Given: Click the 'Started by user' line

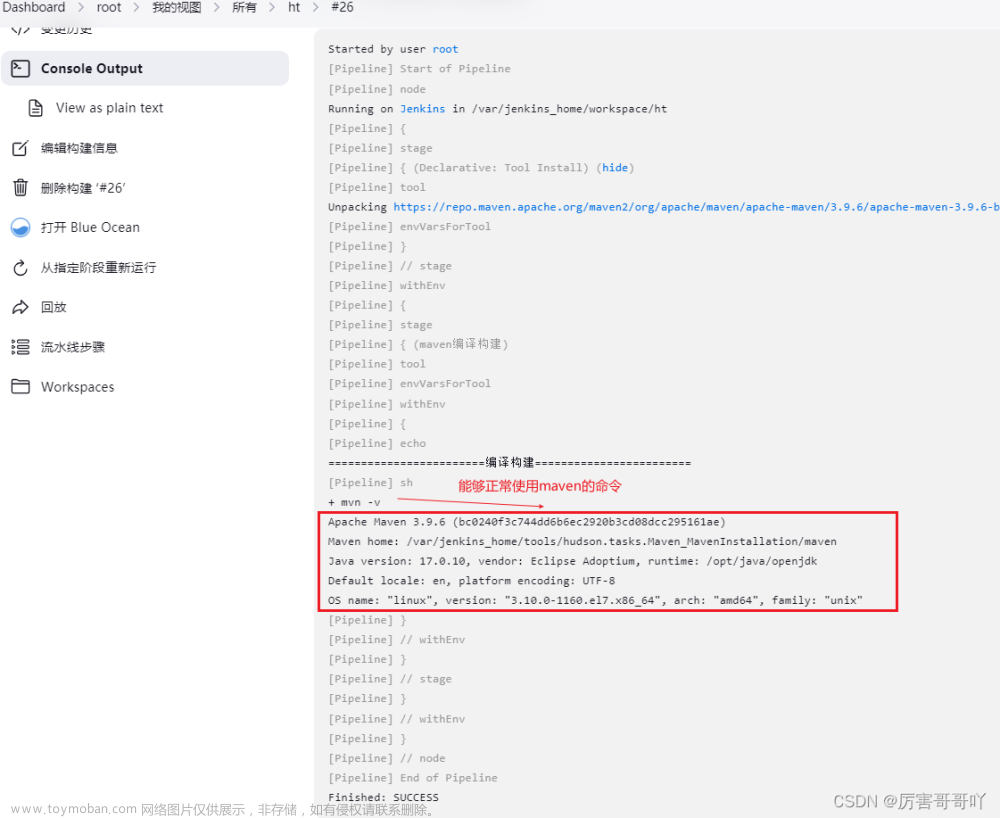Looking at the screenshot, I should pyautogui.click(x=393, y=49).
